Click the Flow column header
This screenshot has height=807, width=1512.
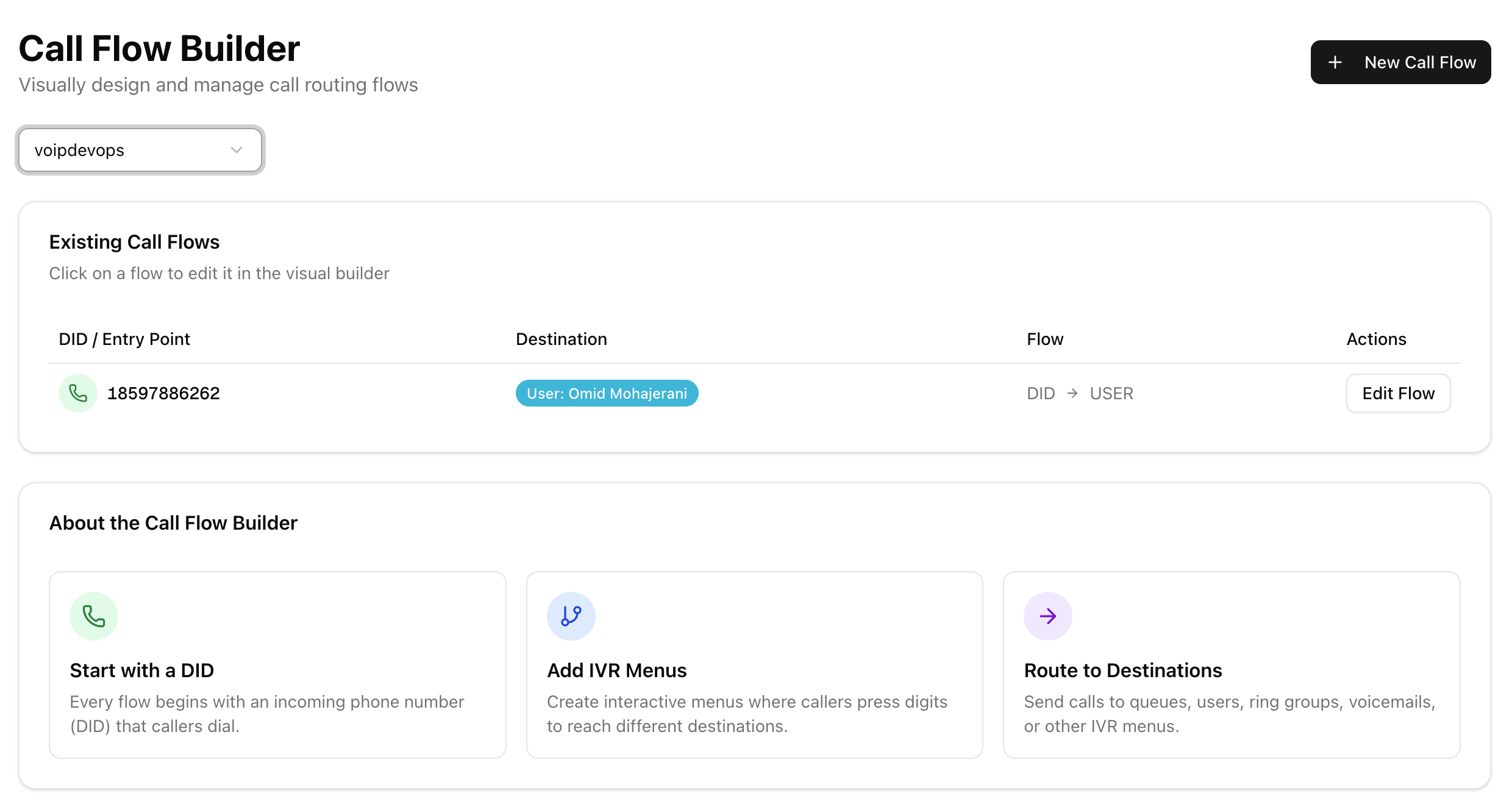[x=1045, y=339]
